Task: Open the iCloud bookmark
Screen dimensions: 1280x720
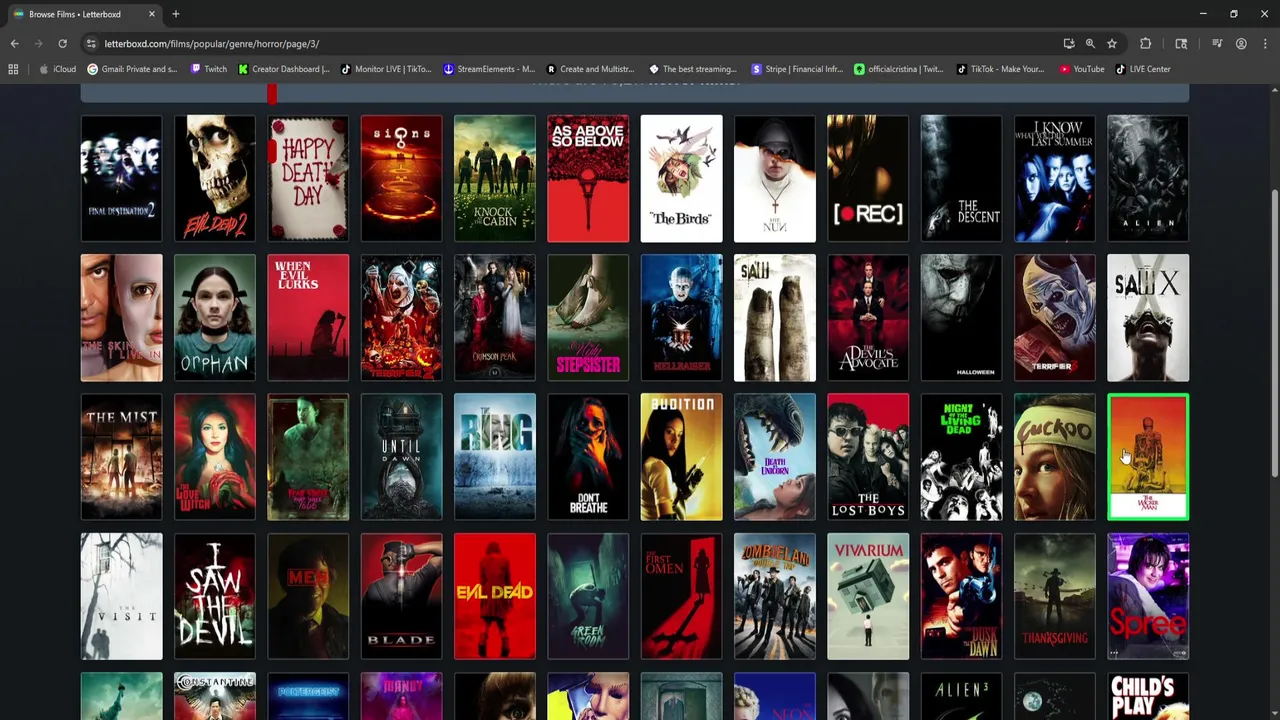Action: [x=58, y=69]
